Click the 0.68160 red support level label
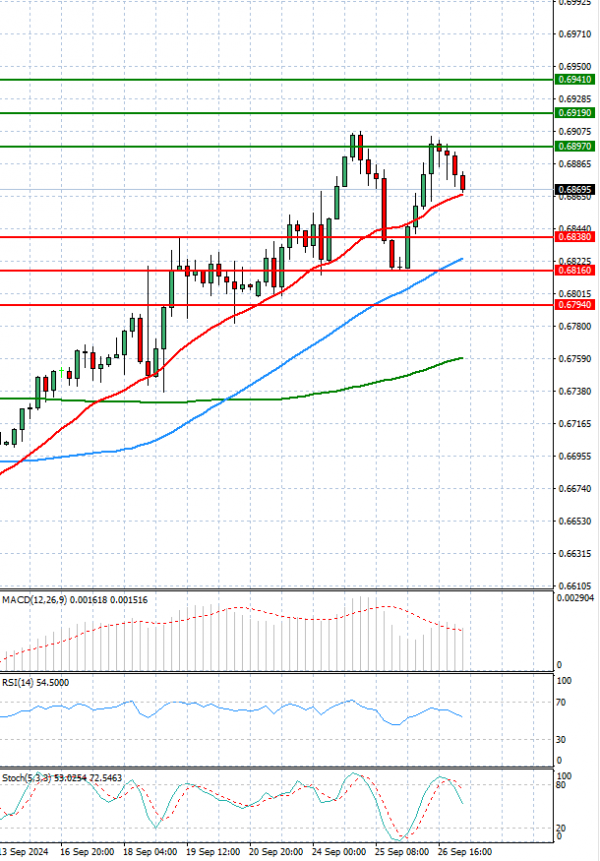This screenshot has height=861, width=600. point(575,270)
